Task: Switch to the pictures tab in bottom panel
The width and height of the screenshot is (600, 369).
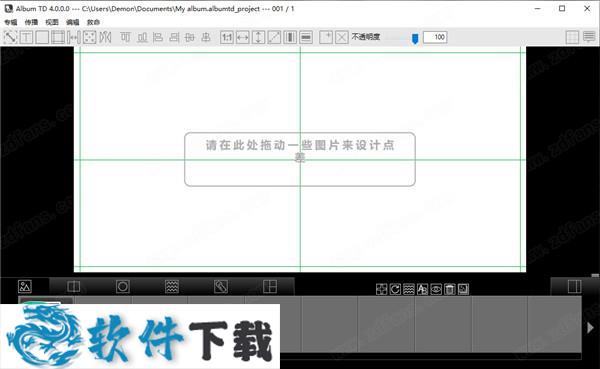Action: pos(25,286)
